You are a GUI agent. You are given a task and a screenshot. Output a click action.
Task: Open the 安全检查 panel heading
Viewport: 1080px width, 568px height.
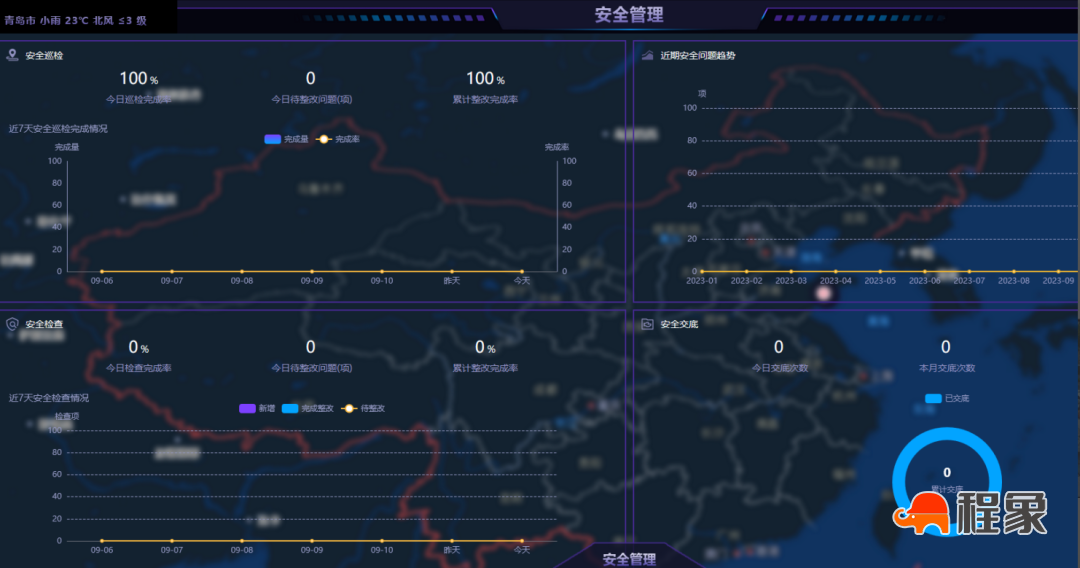(x=44, y=324)
